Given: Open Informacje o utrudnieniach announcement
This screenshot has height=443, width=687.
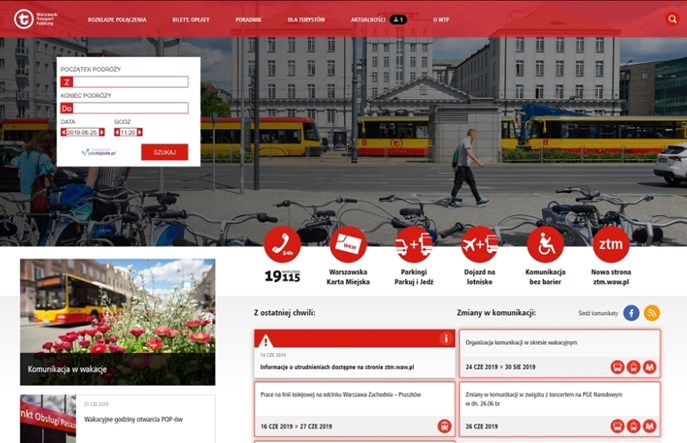Looking at the screenshot, I should 337,367.
